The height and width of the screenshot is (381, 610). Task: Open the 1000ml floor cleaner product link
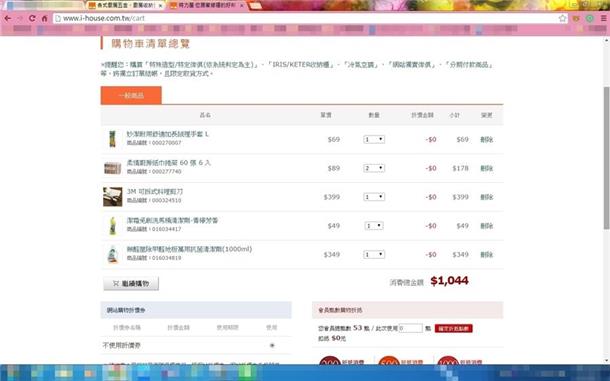(x=189, y=249)
